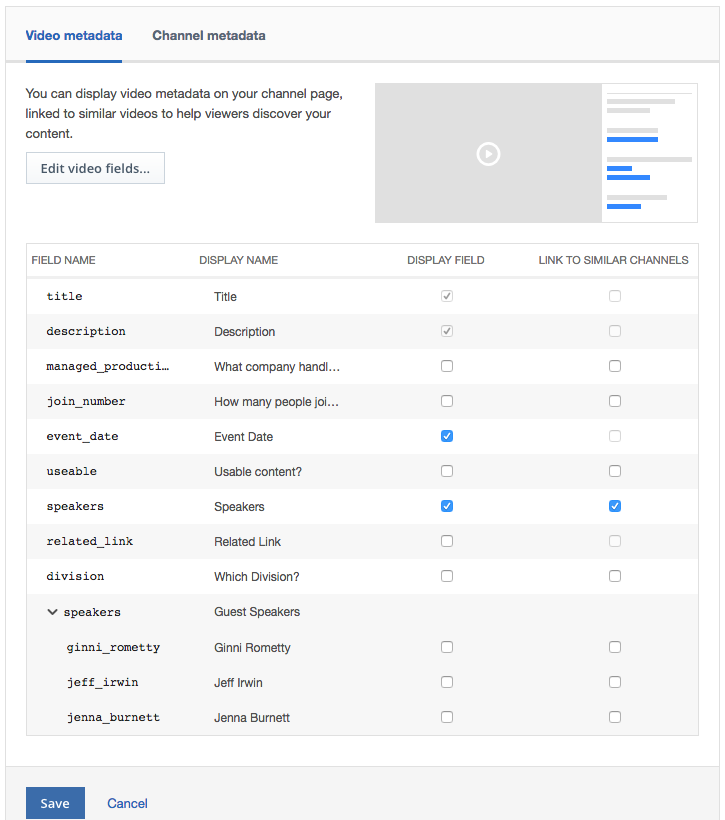725x820 pixels.
Task: Uncheck Display Field for event_date
Action: [447, 436]
